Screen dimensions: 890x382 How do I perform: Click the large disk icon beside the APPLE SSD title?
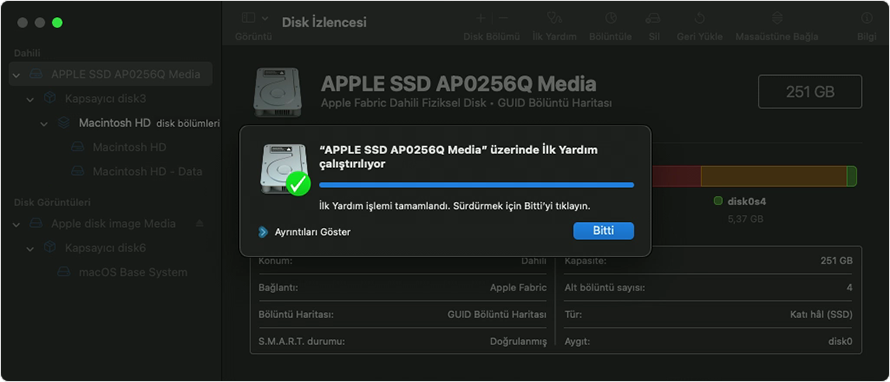278,92
